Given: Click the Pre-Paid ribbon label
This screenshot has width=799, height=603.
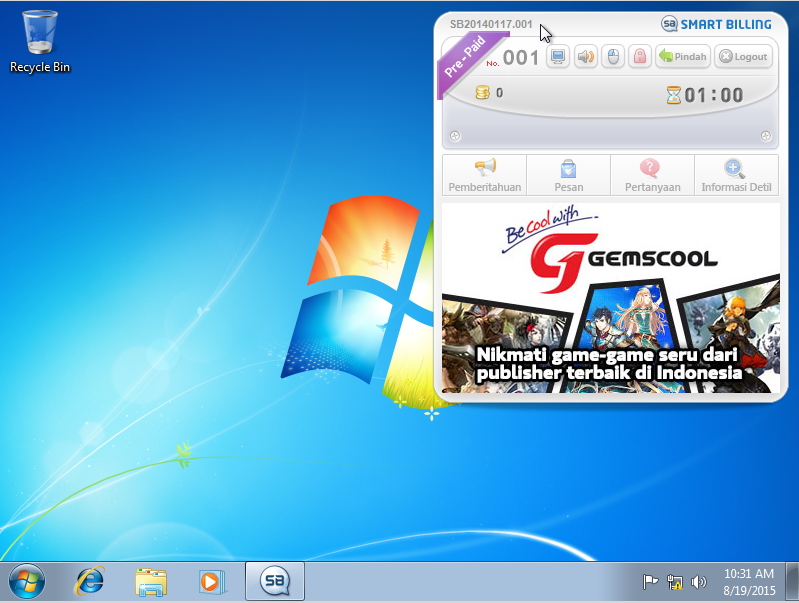Looking at the screenshot, I should click(x=464, y=57).
